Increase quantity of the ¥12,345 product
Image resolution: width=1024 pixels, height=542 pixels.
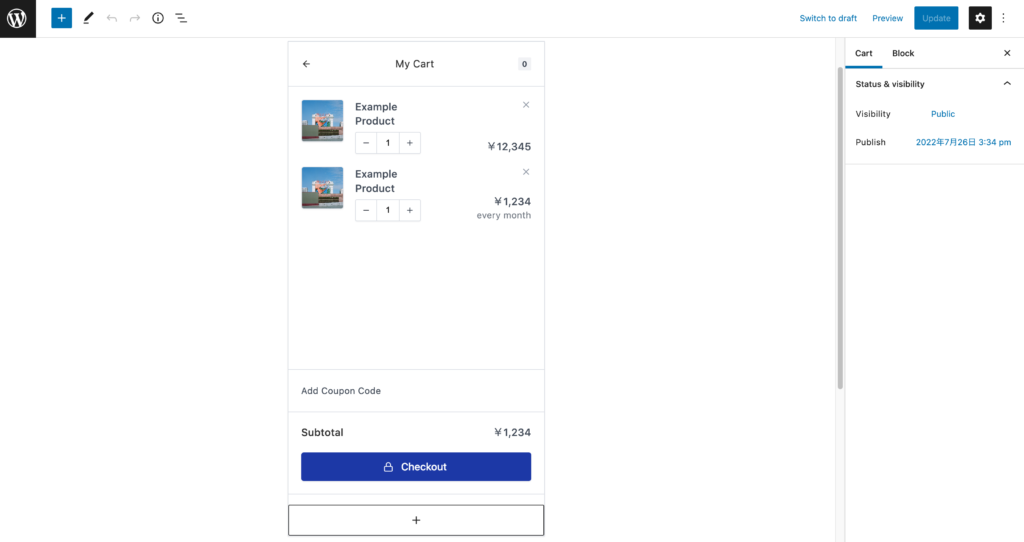pyautogui.click(x=409, y=143)
